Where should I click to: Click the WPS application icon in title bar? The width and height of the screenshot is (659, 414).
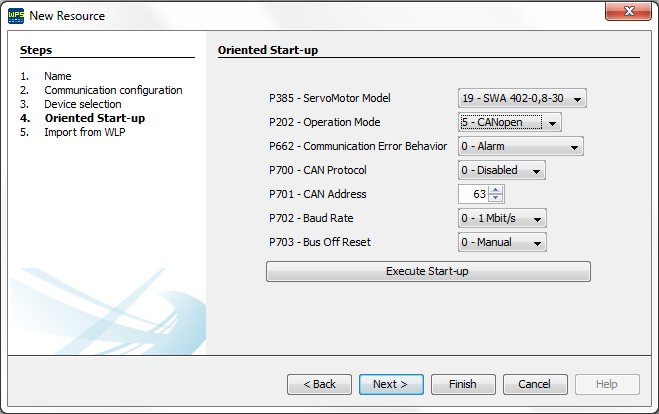(x=16, y=15)
